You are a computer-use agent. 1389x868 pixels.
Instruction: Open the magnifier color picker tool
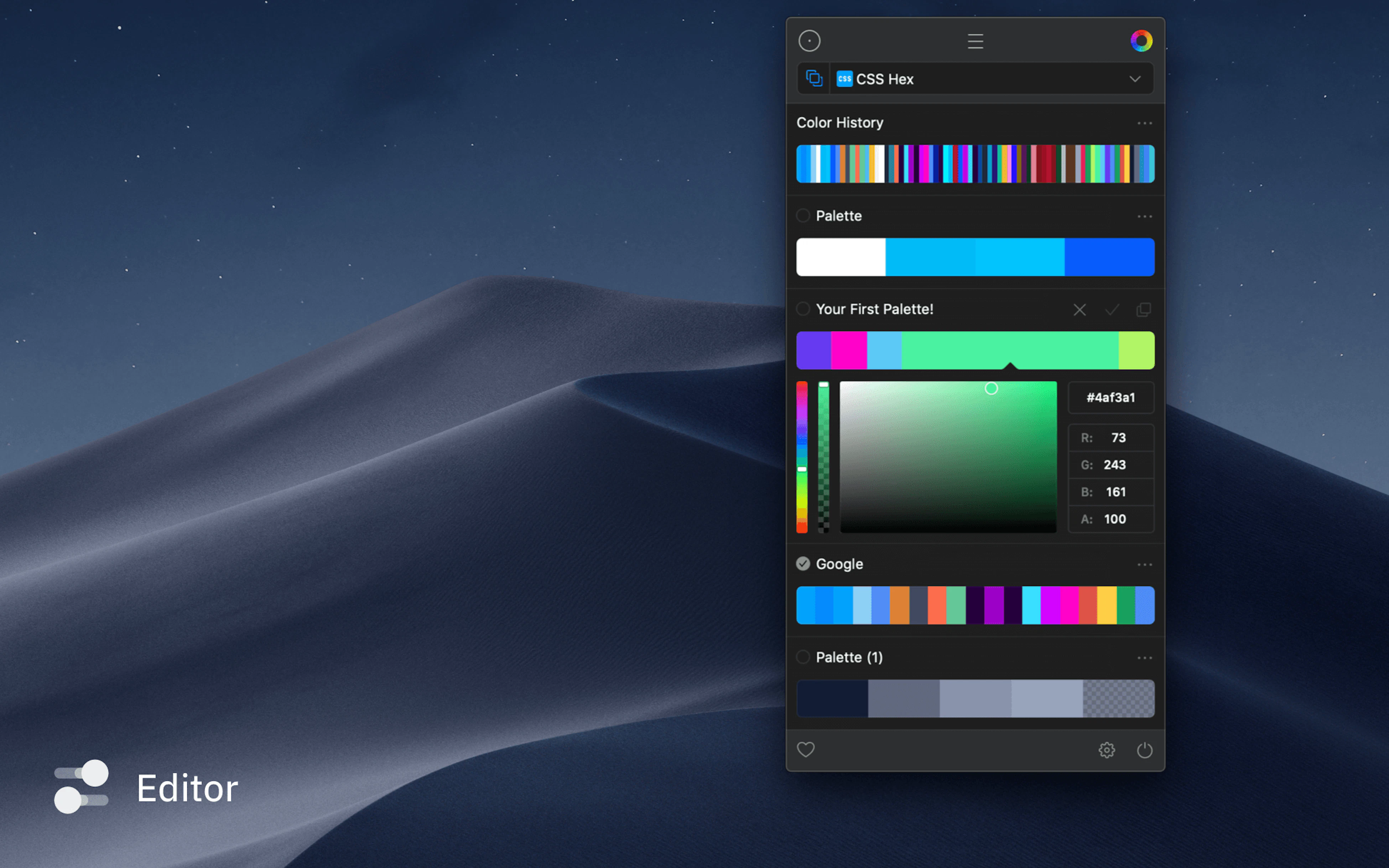[810, 40]
